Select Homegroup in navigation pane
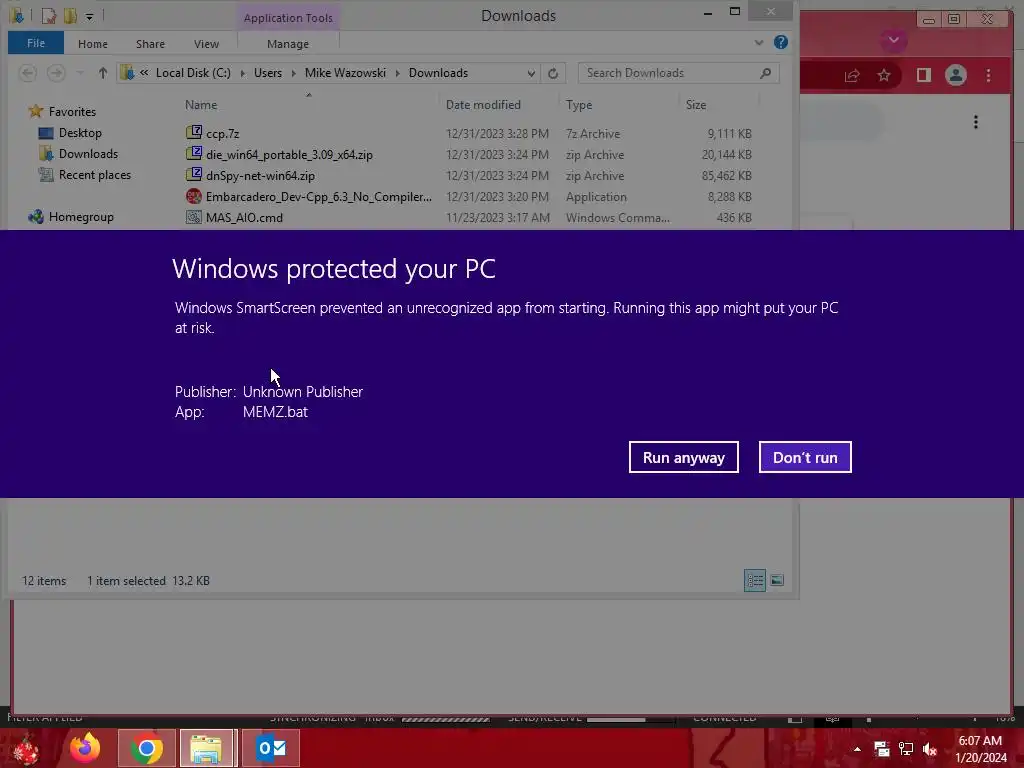Screen dimensions: 1024x768 pyautogui.click(x=81, y=217)
